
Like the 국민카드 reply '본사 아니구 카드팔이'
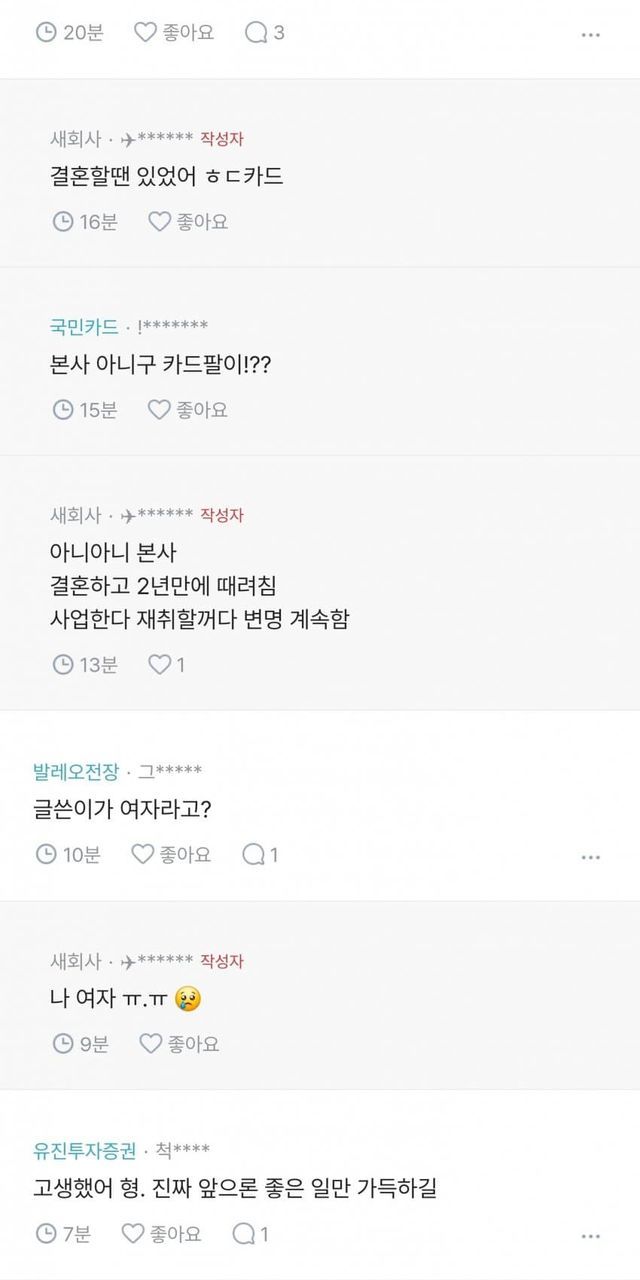(188, 409)
